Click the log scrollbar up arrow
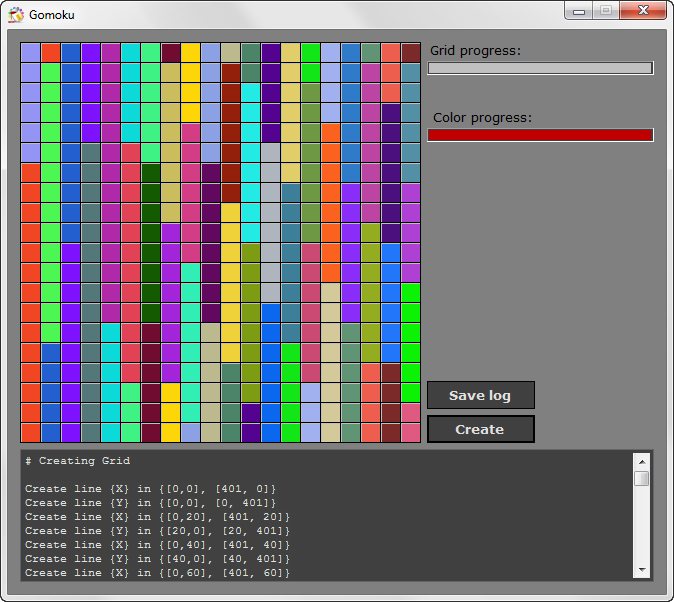The height and width of the screenshot is (602, 674). [641, 461]
